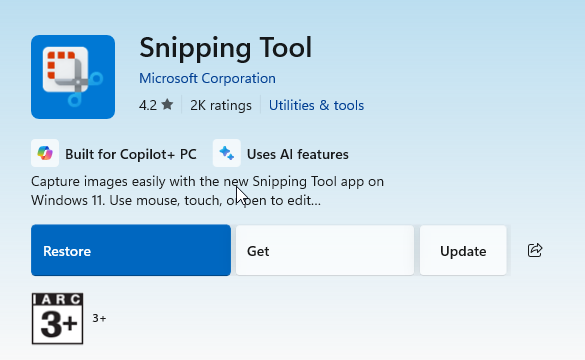Viewport: 585px width, 360px height.
Task: Click the IARC 3+ rating badge
Action: (x=57, y=318)
